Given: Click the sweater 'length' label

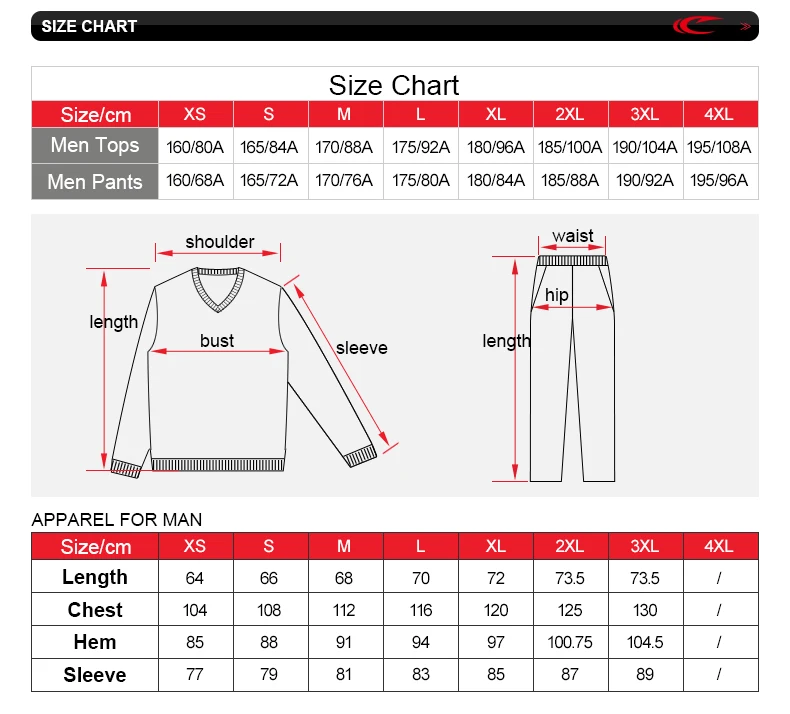Looking at the screenshot, I should point(113,322).
